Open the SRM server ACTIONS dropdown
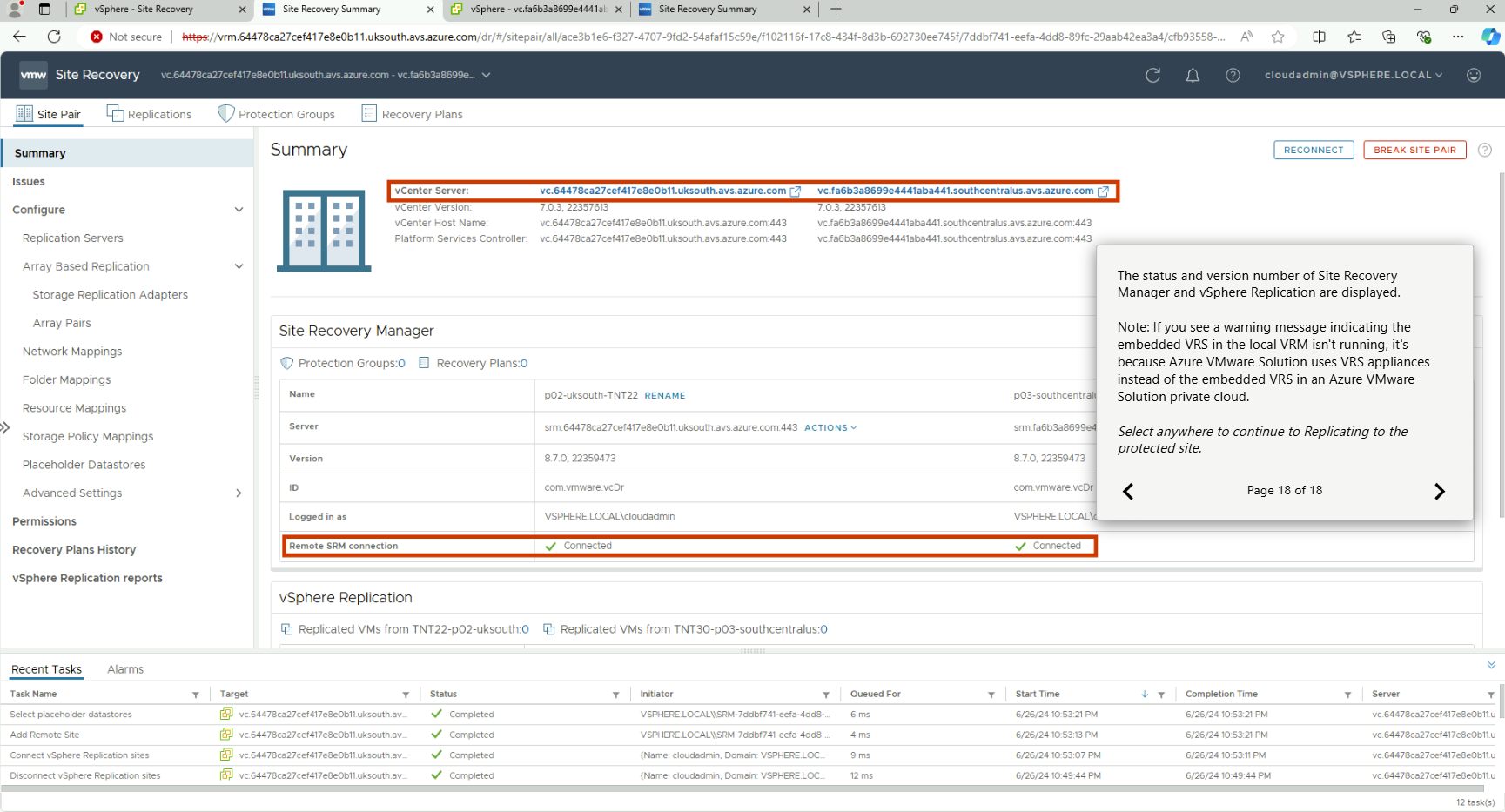 click(x=830, y=428)
